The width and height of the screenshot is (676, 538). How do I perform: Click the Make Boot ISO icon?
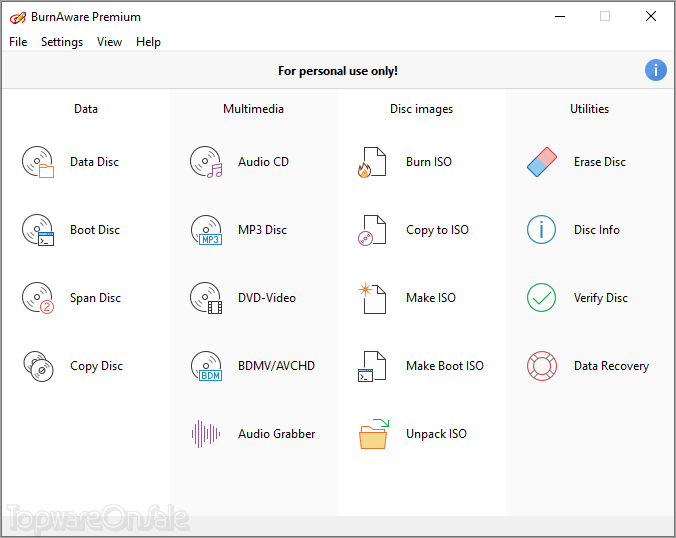pos(372,366)
